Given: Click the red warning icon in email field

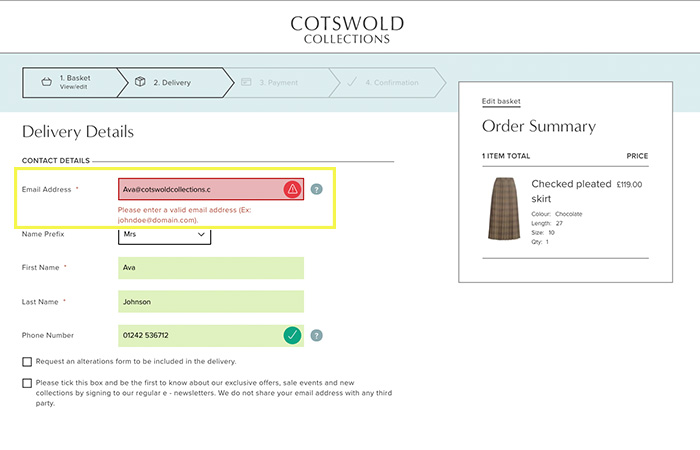Looking at the screenshot, I should (x=292, y=189).
